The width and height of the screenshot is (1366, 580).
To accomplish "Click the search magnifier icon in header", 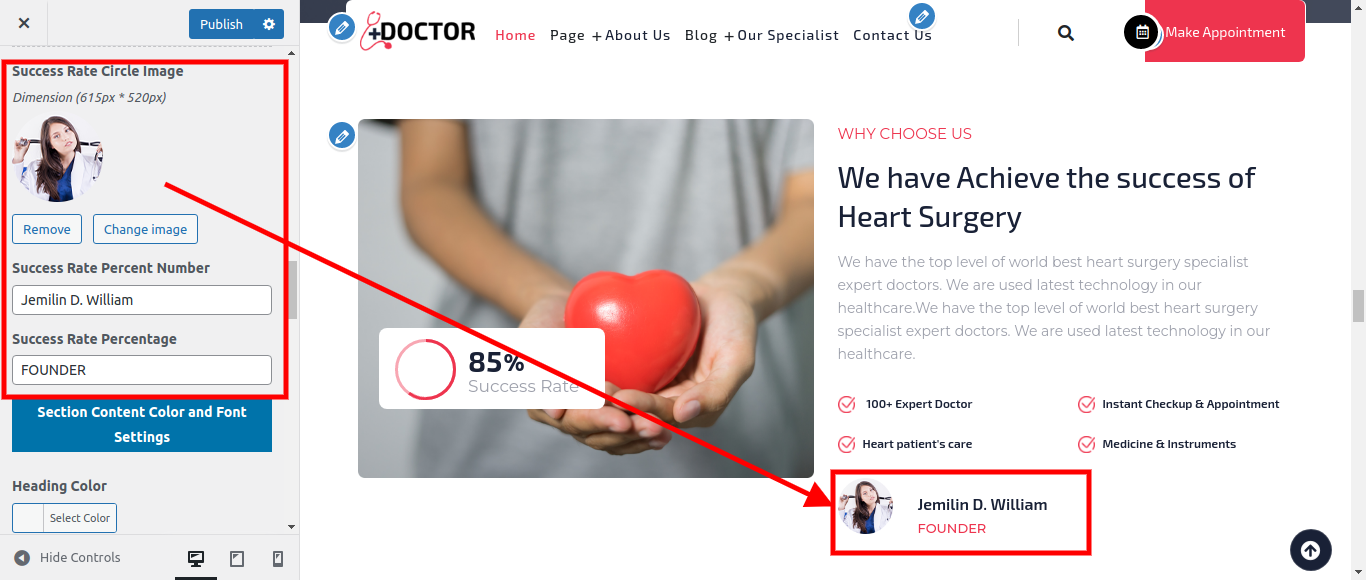I will point(1066,33).
